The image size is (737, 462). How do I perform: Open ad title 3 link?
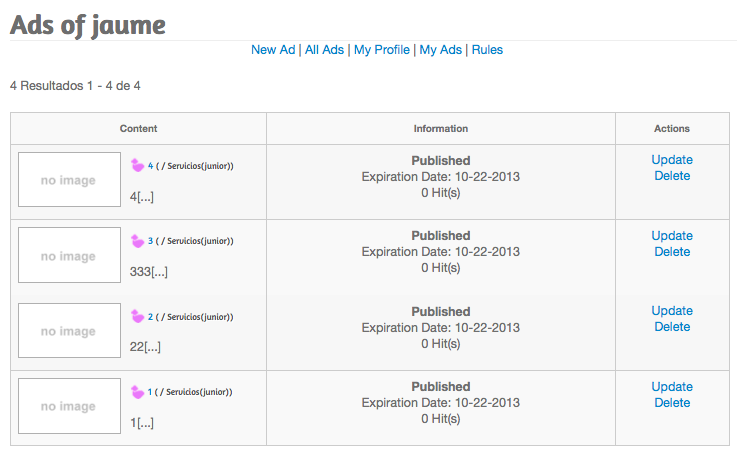pyautogui.click(x=150, y=241)
